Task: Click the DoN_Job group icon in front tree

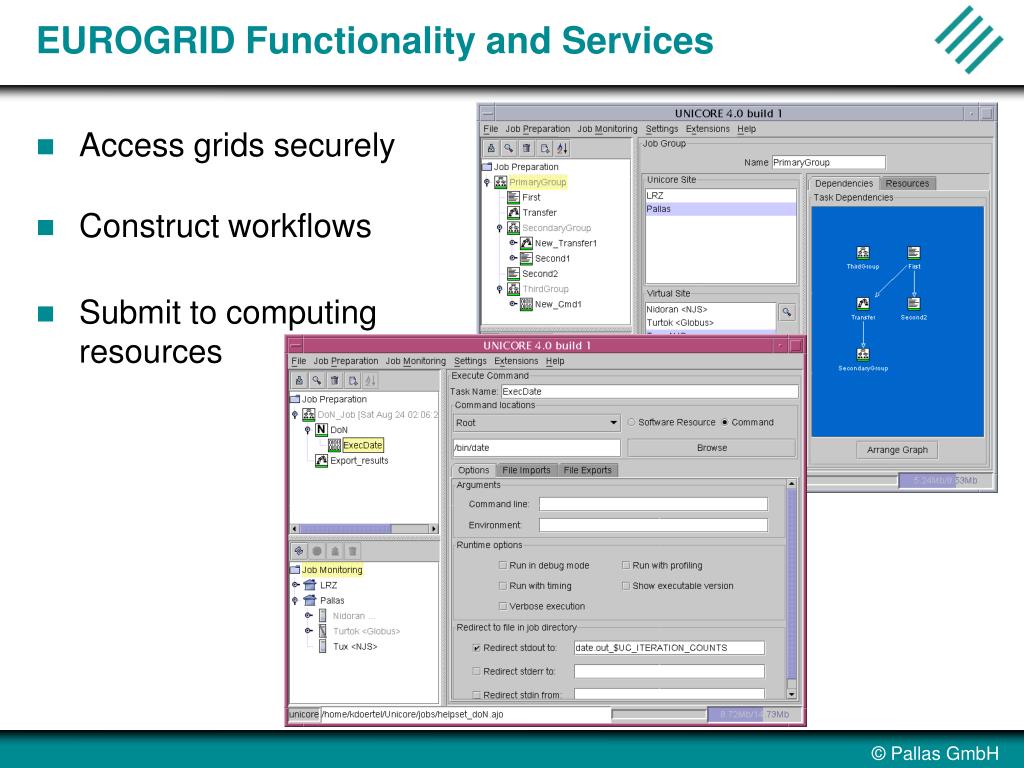Action: 308,414
